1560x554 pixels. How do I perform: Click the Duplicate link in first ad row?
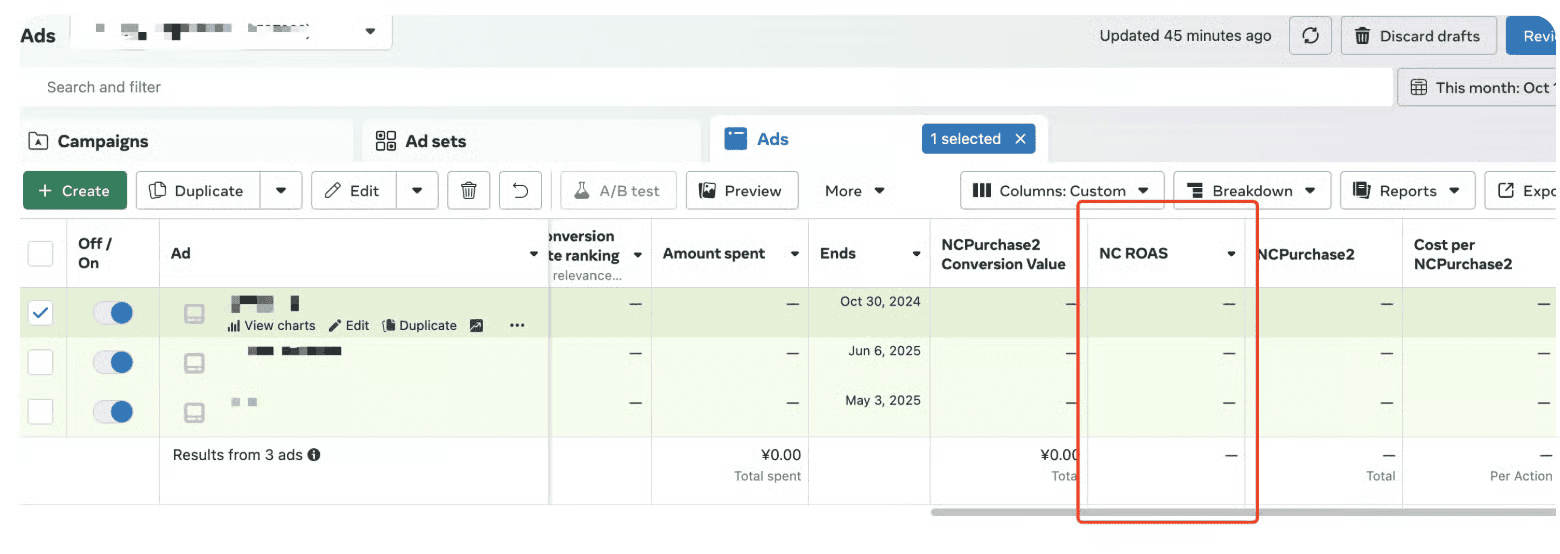(420, 325)
